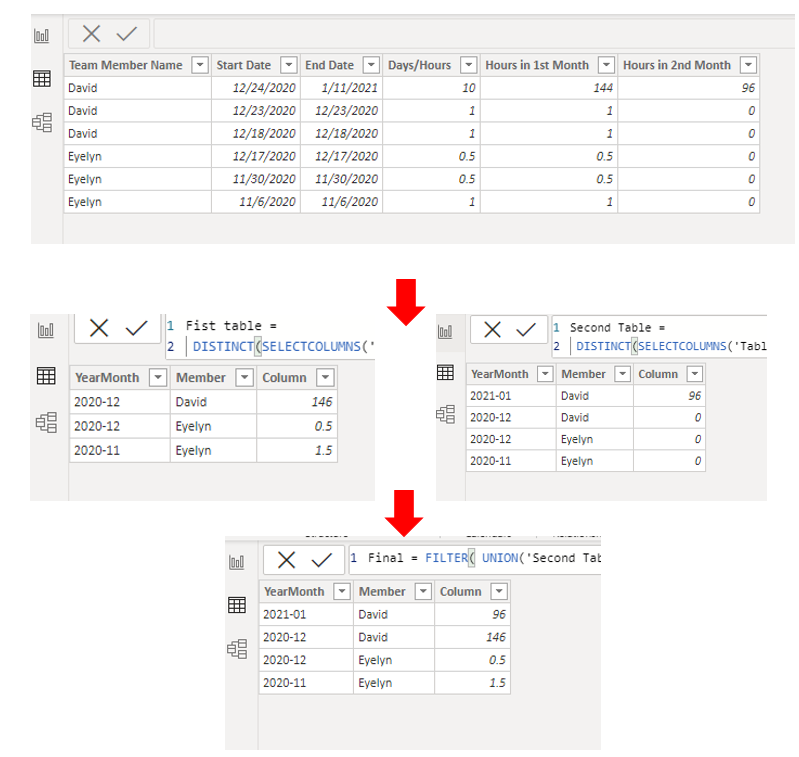Select value 96 in Second Table Column

[669, 396]
